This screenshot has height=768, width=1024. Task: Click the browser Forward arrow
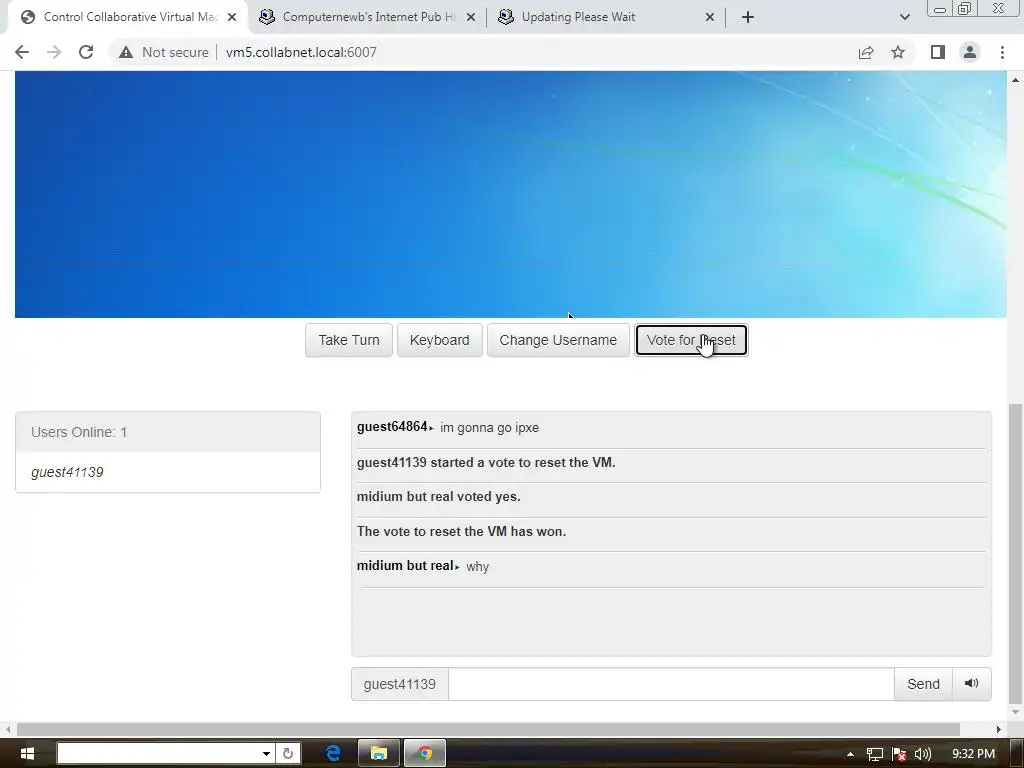tap(54, 52)
